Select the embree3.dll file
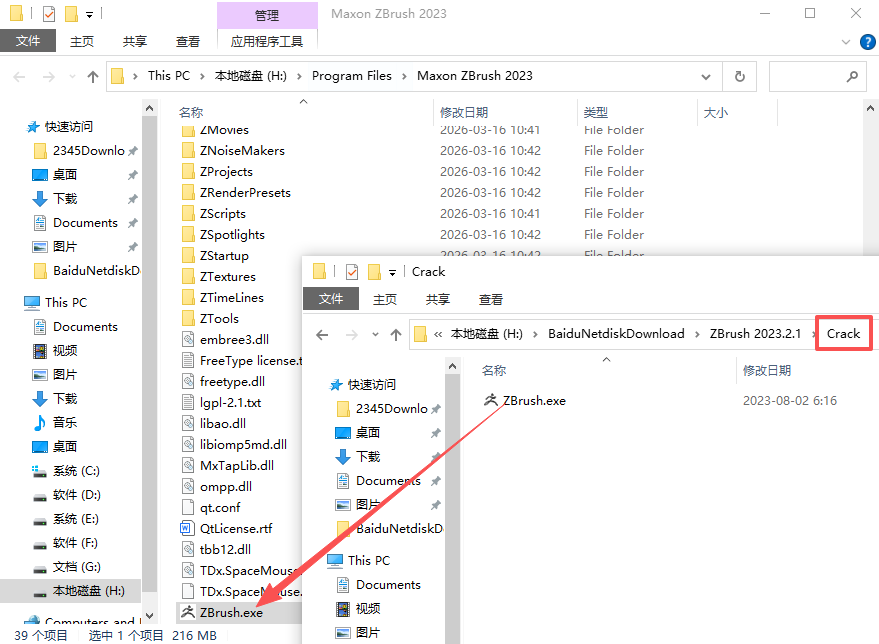This screenshot has height=644, width=879. [x=234, y=340]
